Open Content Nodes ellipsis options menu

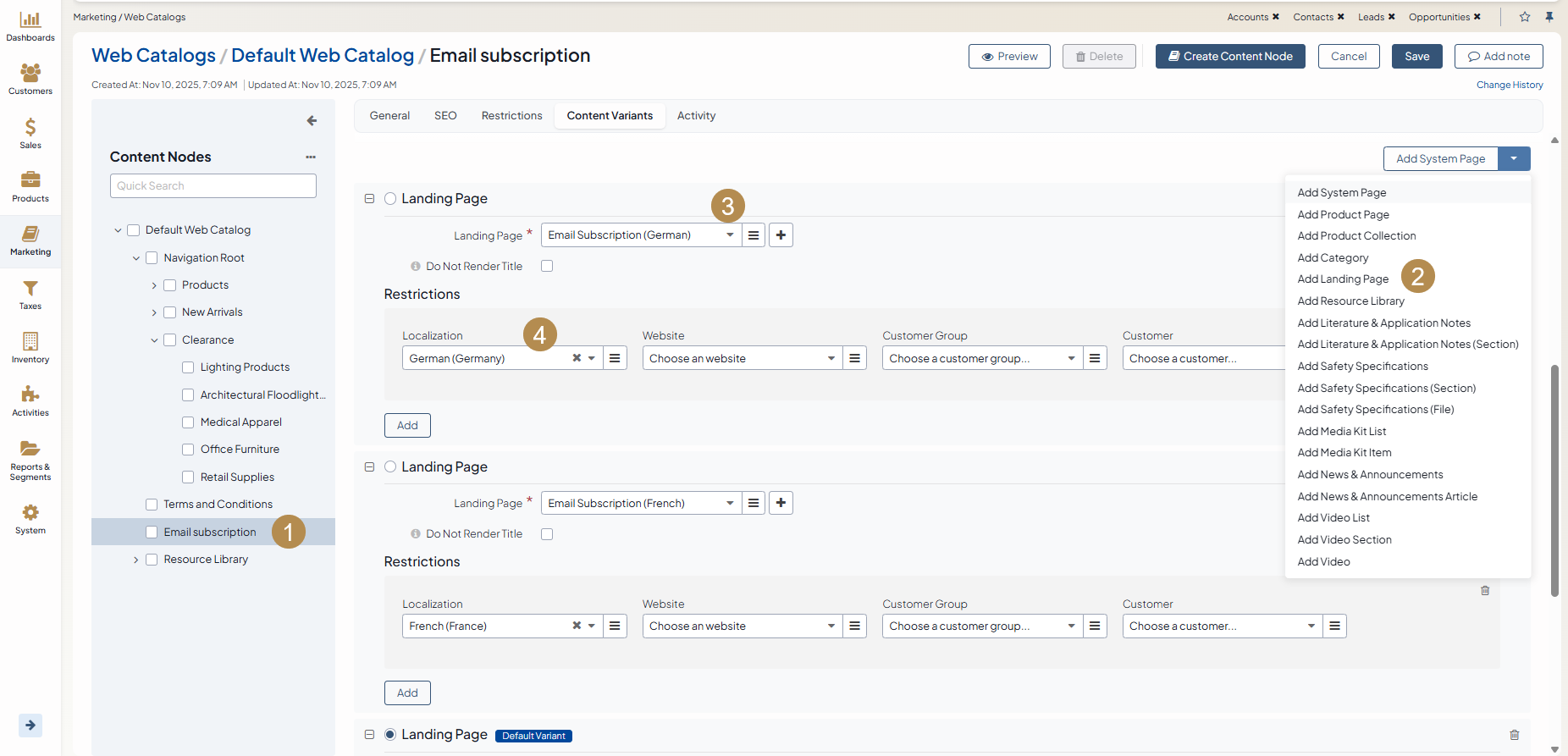click(x=311, y=157)
